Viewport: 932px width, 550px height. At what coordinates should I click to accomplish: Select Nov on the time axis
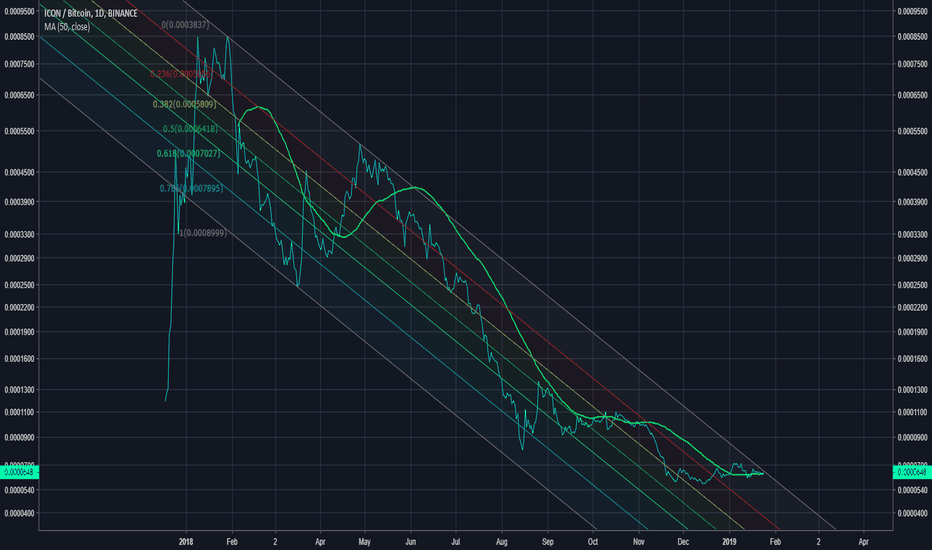pos(638,542)
